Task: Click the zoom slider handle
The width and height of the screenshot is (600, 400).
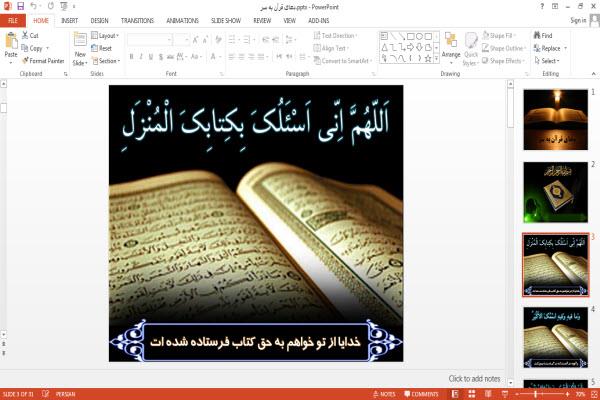Action: (536, 394)
